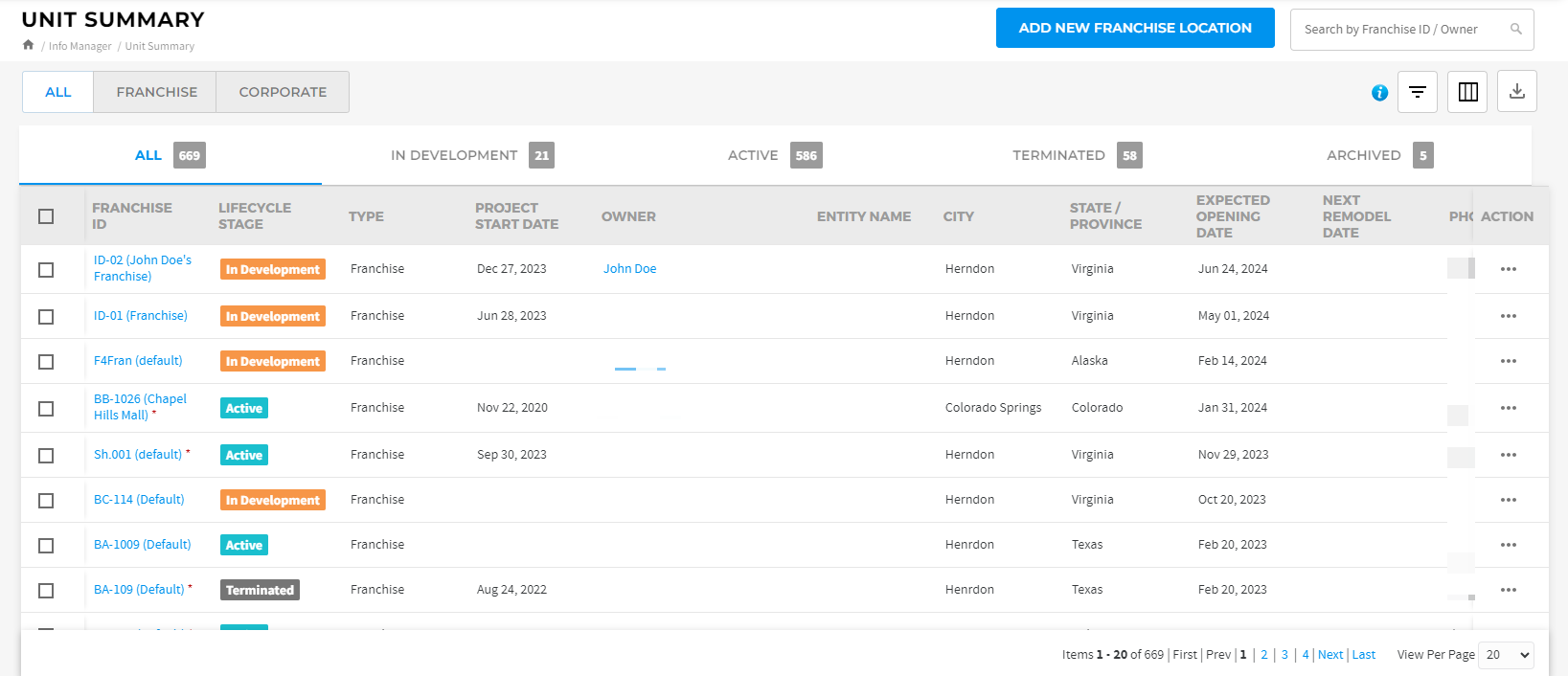Image resolution: width=1568 pixels, height=676 pixels.
Task: Expand the options menu for BC-114 row
Action: [x=1508, y=500]
